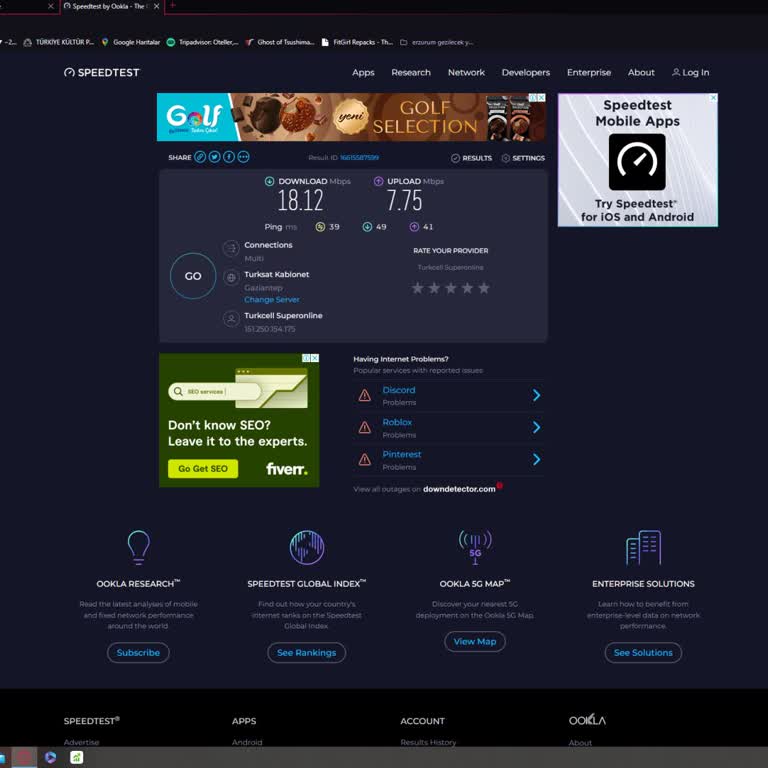
Task: Close the Speedtest by Ookla browser tab
Action: tap(156, 6)
